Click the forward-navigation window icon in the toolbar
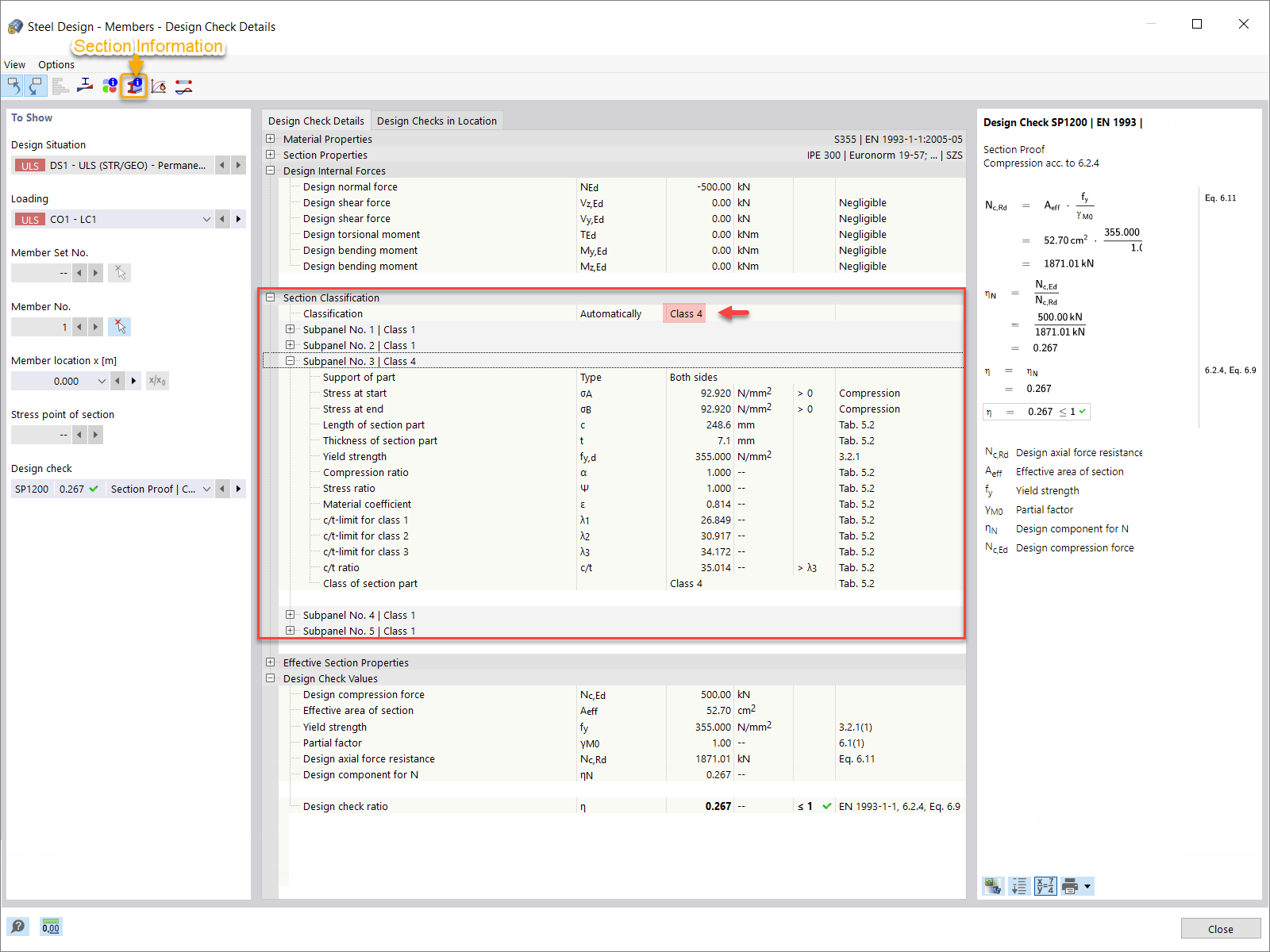 coord(35,86)
